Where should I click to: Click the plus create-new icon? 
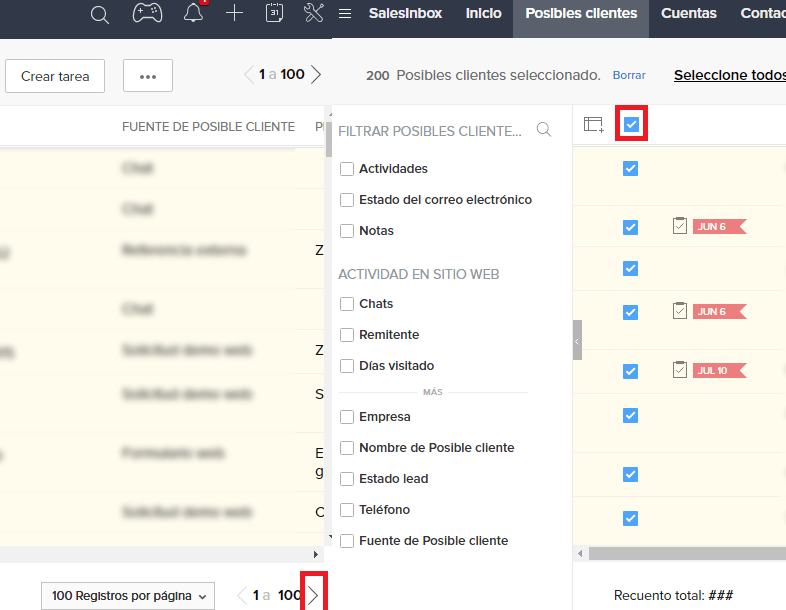[x=234, y=13]
